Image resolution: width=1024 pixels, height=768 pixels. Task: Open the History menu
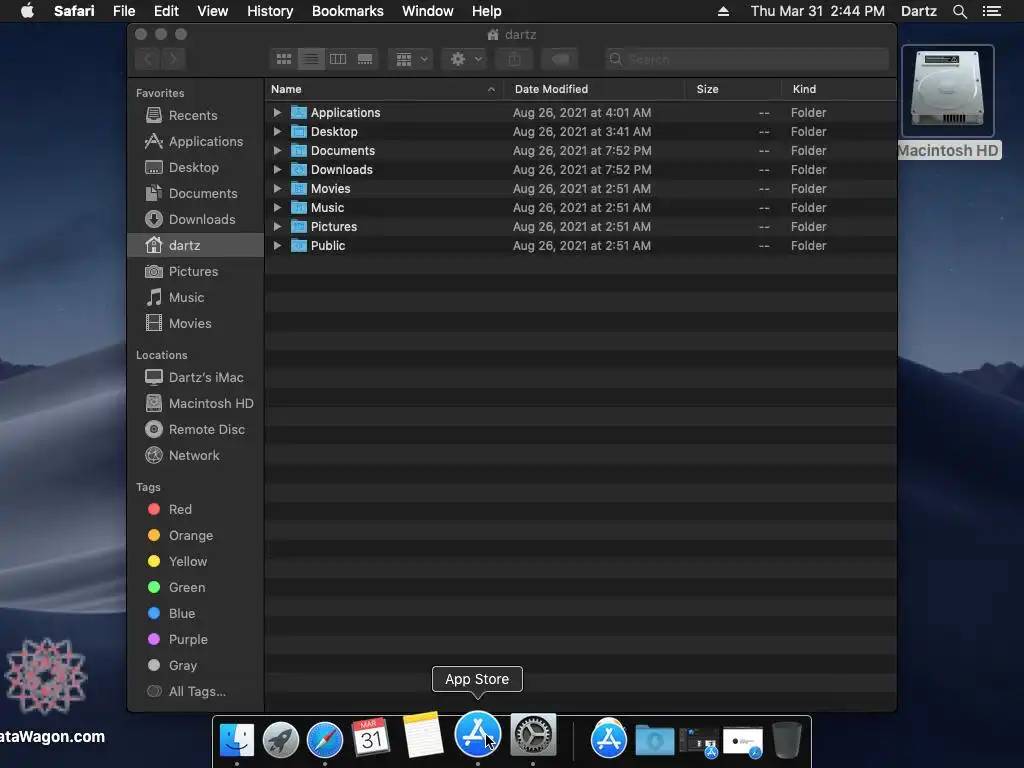(x=270, y=11)
